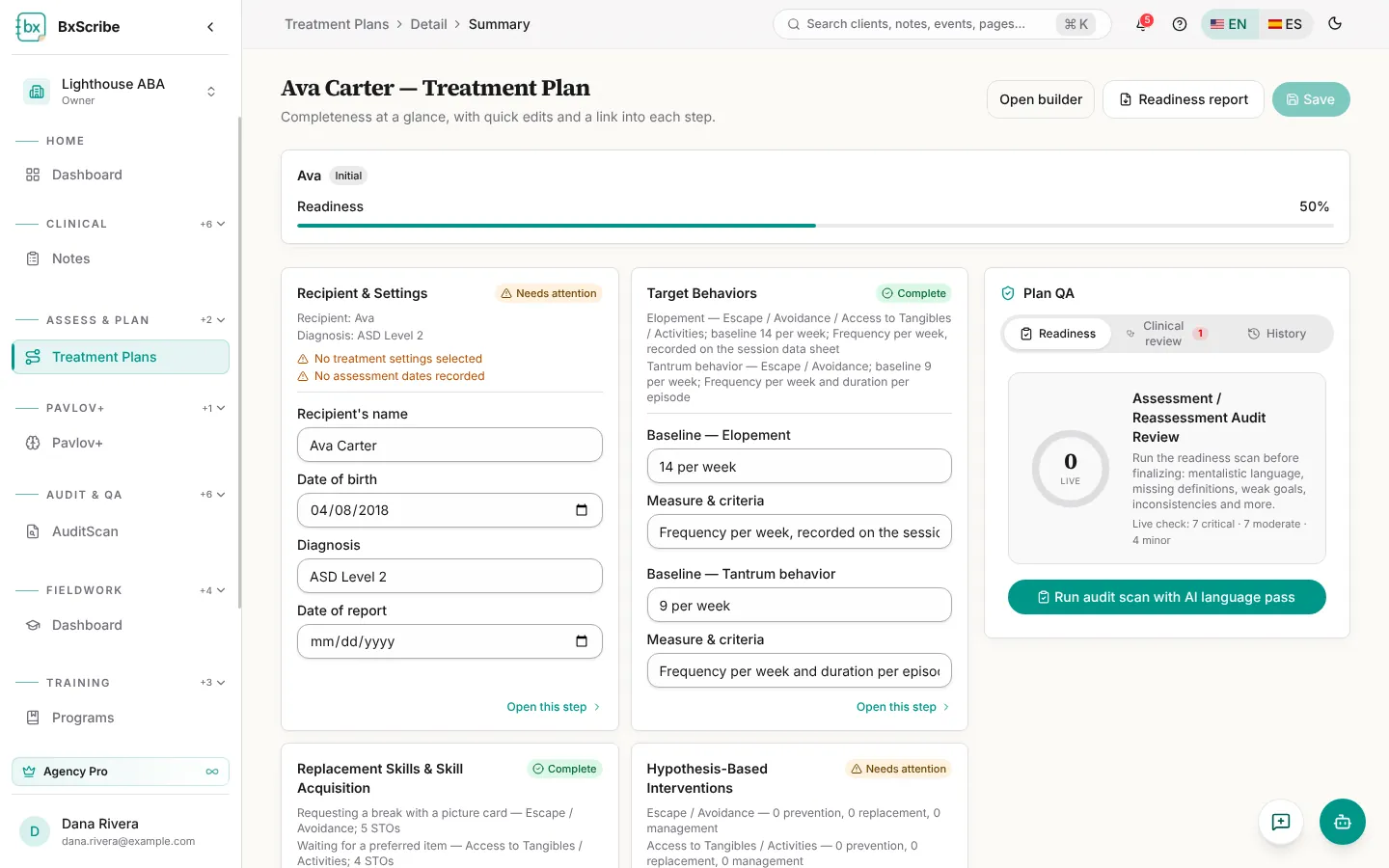Screen dimensions: 1389x868
Task: Click the Open builder button
Action: click(x=1041, y=99)
